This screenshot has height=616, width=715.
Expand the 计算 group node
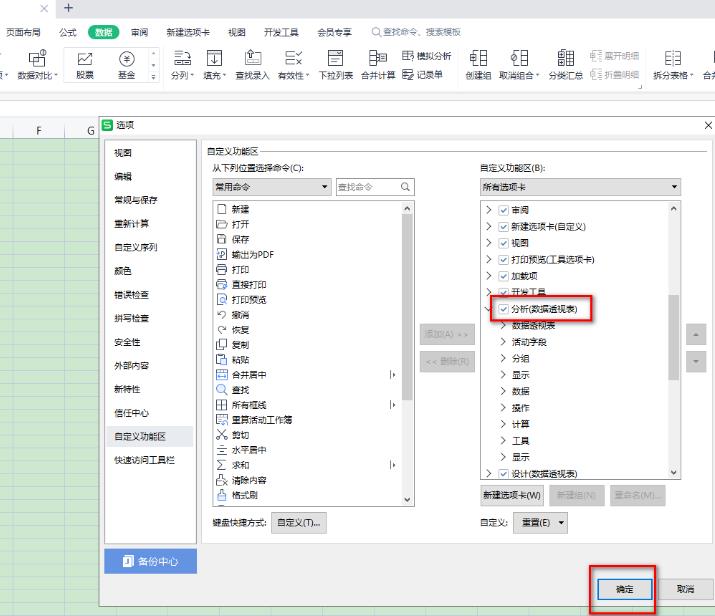point(503,424)
